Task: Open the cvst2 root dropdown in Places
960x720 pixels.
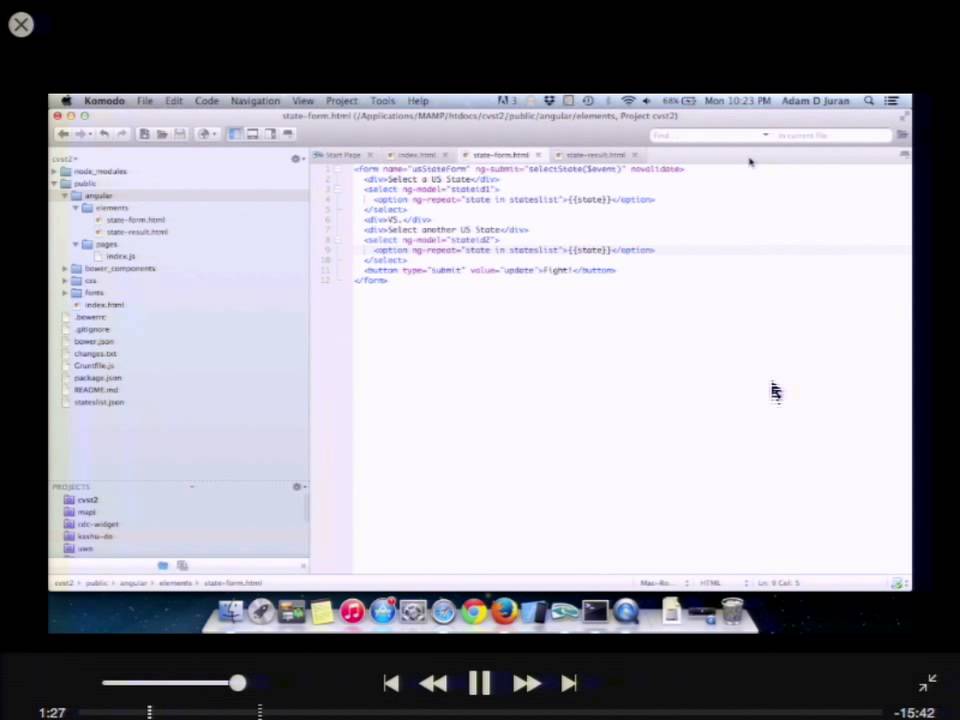Action: click(x=65, y=159)
